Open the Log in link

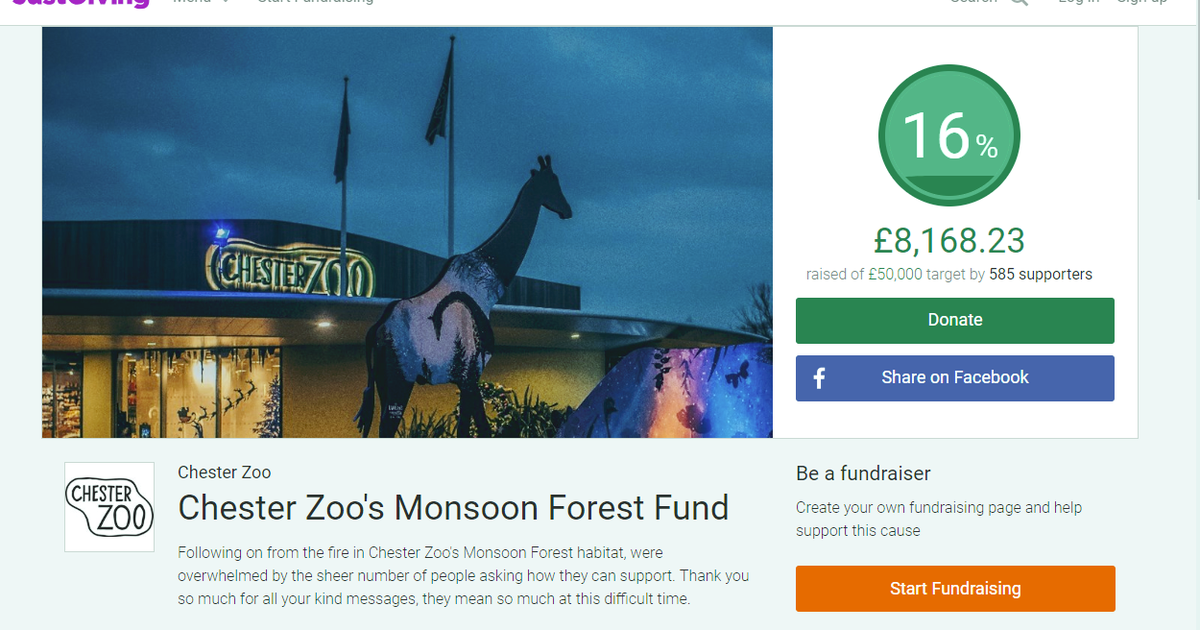pos(1078,3)
